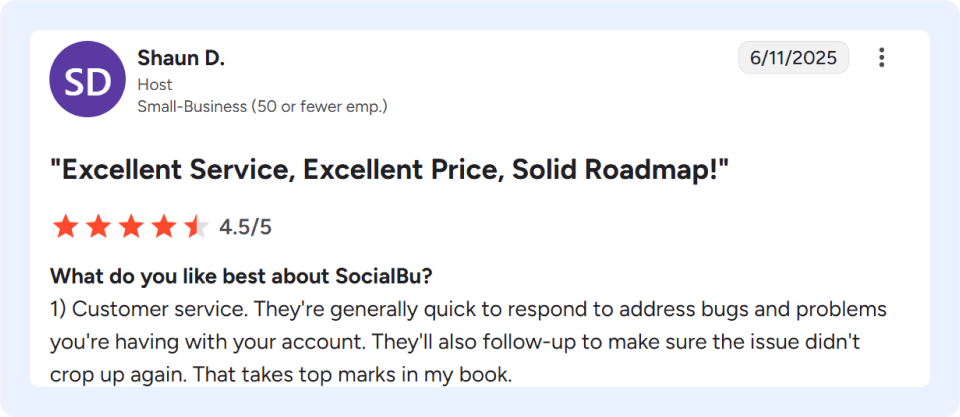Viewport: 960px width, 417px height.
Task: Open the three-dot options menu
Action: click(882, 58)
